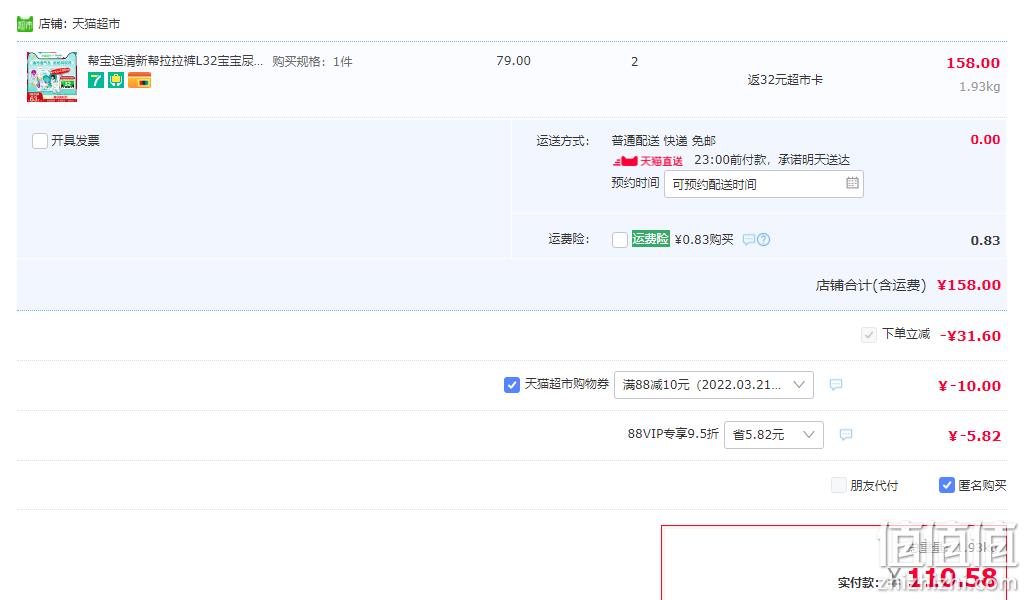The height and width of the screenshot is (600, 1027).
Task: Click the 普通配送 快递 免邮 shipping text
Action: 663,141
